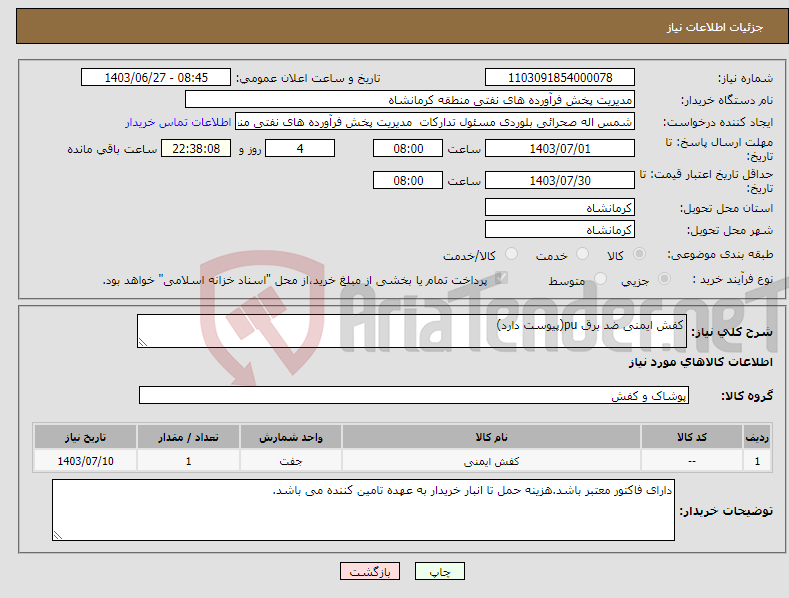The image size is (789, 598).
Task: Click the ردیف column header
Action: coord(757,437)
